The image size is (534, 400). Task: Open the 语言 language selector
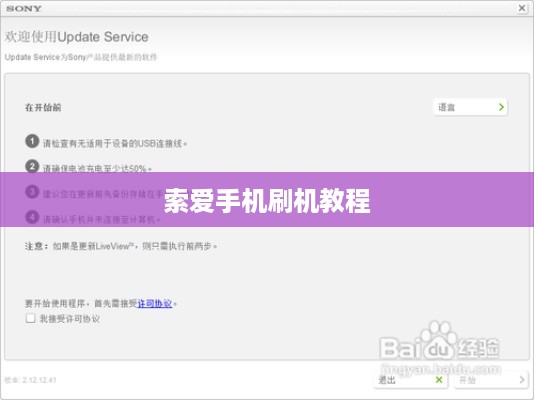(x=470, y=107)
